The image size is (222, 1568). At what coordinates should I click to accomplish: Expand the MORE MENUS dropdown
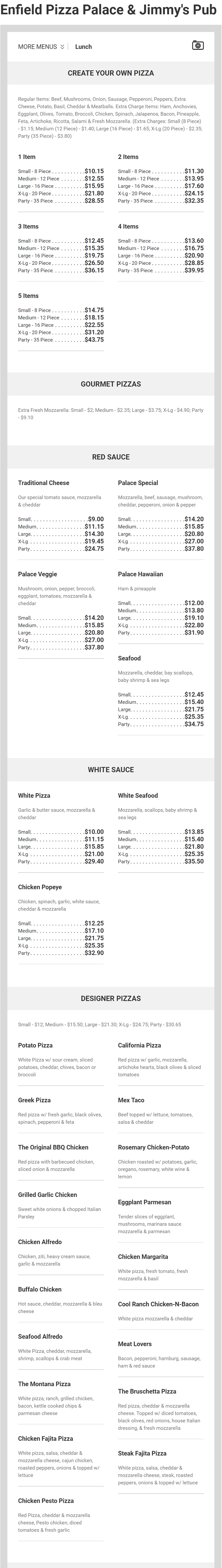point(38,47)
